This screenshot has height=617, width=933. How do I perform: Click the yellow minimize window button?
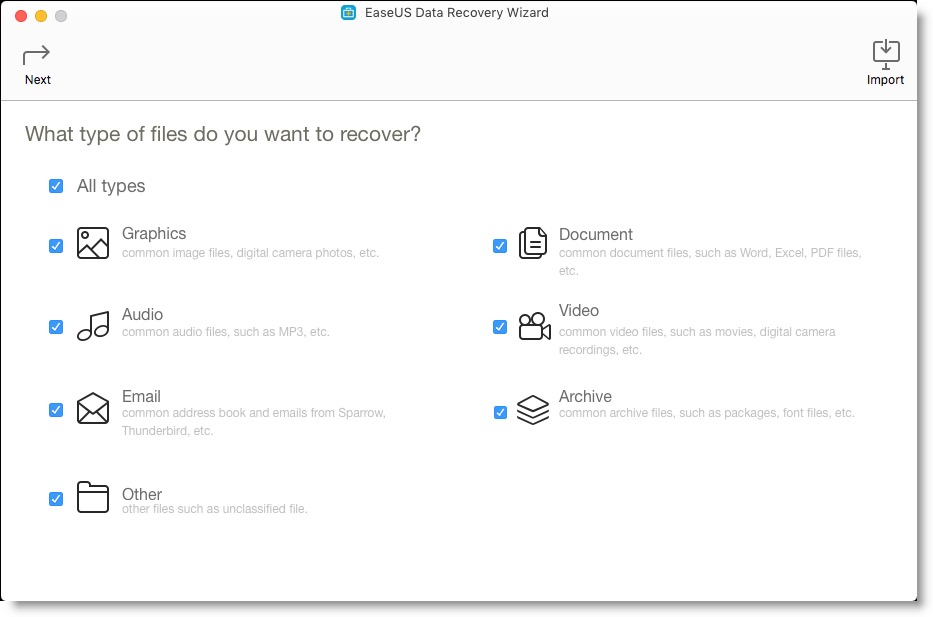point(41,16)
